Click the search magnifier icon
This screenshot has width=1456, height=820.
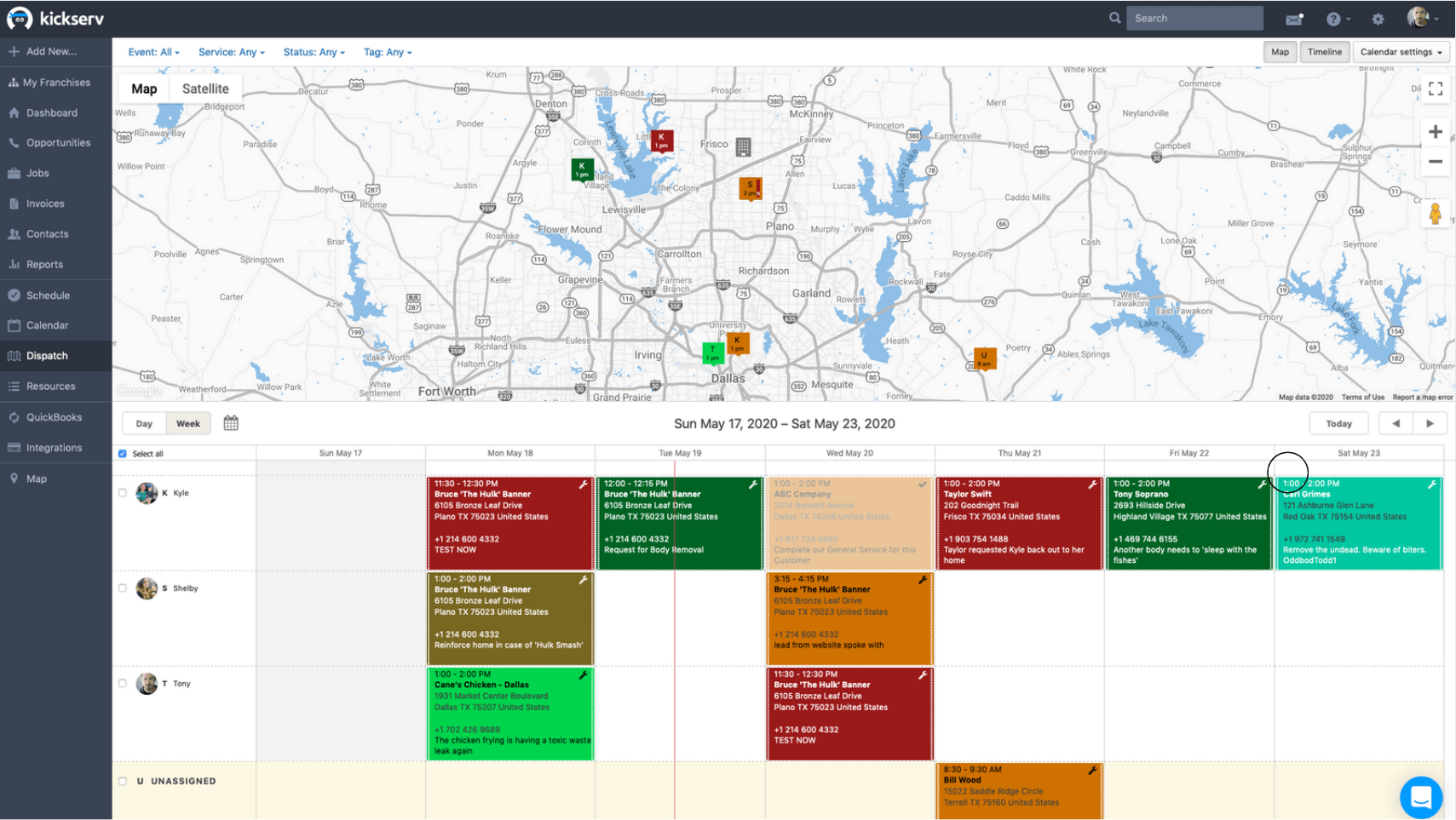(x=1114, y=18)
